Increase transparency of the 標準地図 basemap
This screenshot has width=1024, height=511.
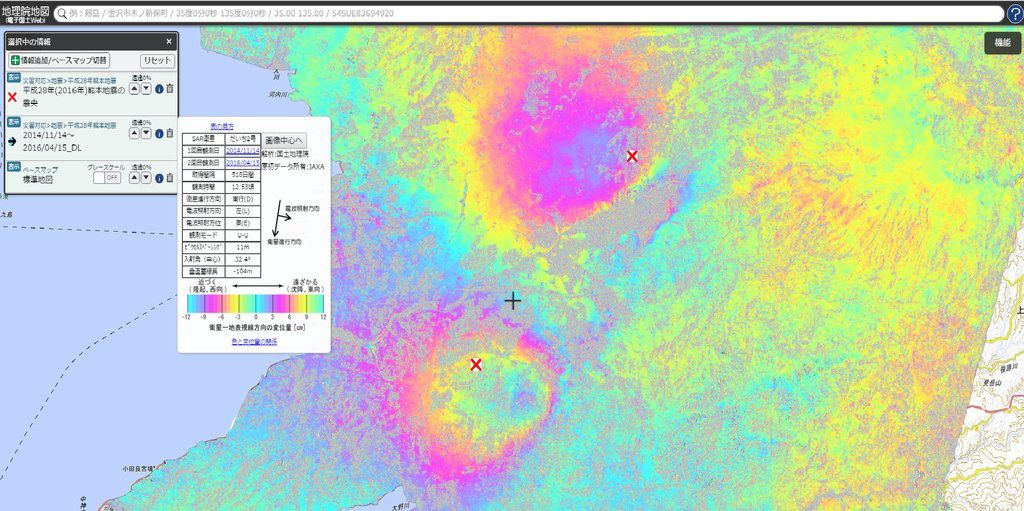(135, 178)
